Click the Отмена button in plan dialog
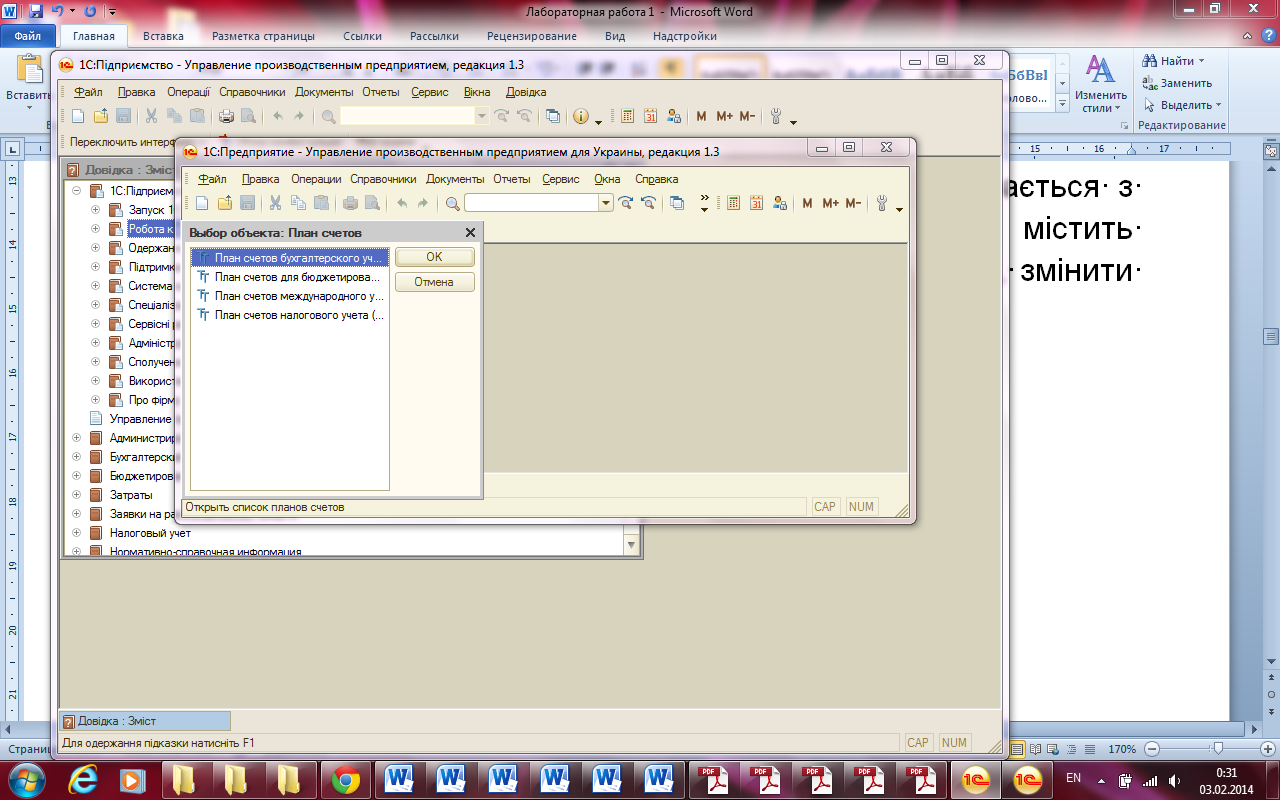The width and height of the screenshot is (1280, 800). point(434,282)
